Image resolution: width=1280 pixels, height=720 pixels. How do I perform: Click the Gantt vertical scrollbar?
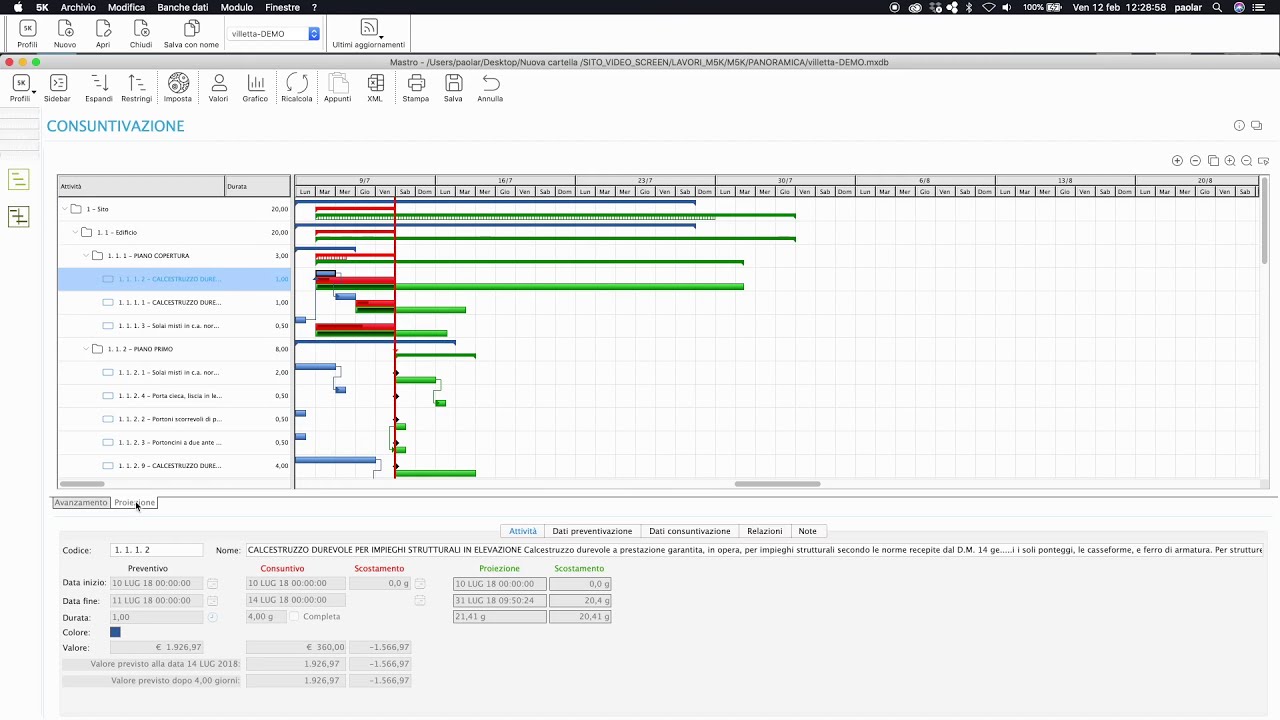(x=1265, y=220)
